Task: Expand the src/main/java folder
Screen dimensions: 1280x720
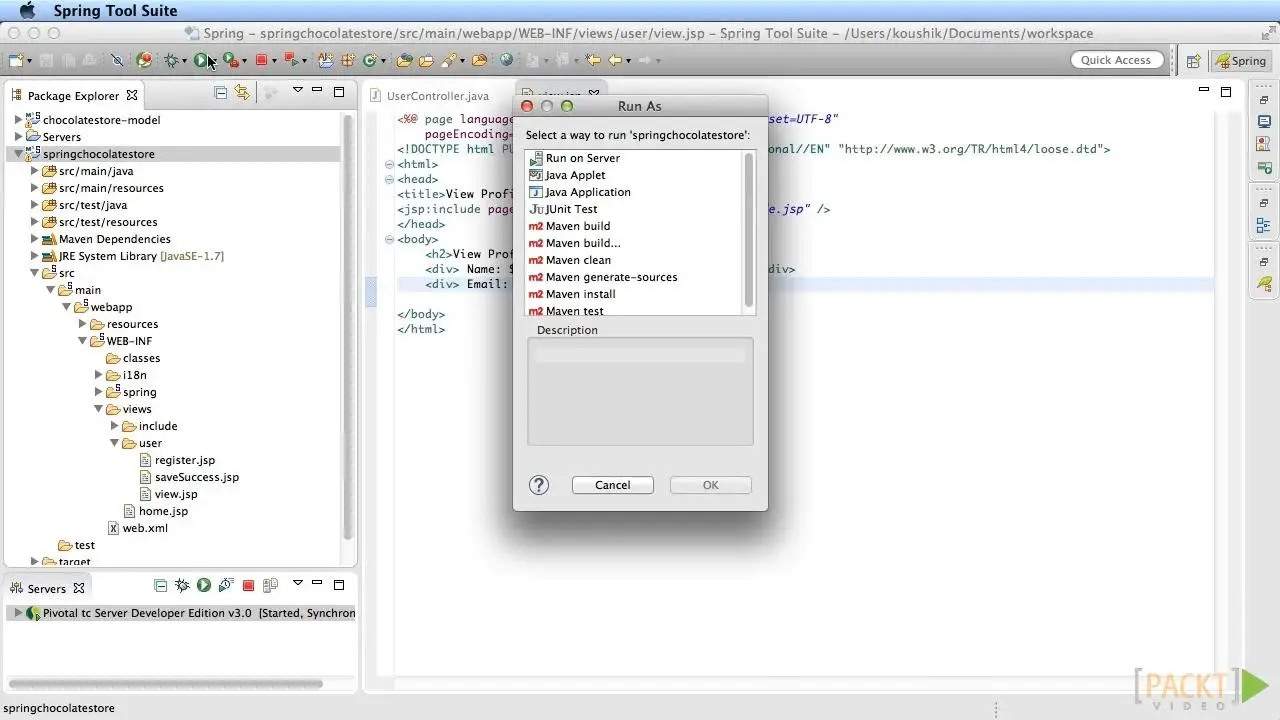Action: click(34, 171)
